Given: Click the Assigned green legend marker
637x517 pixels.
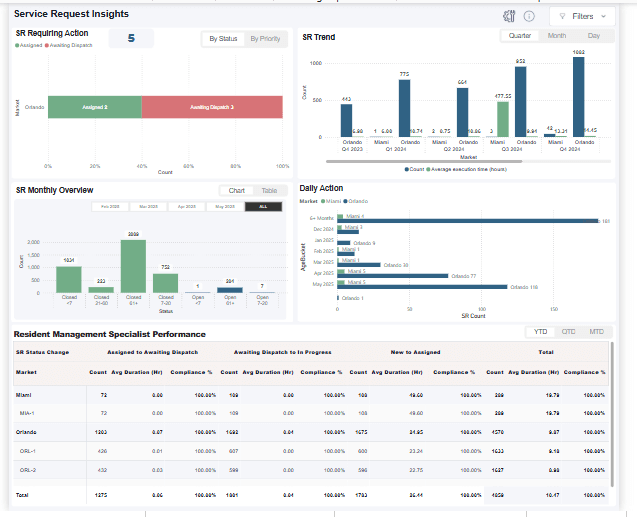Looking at the screenshot, I should [x=17, y=45].
